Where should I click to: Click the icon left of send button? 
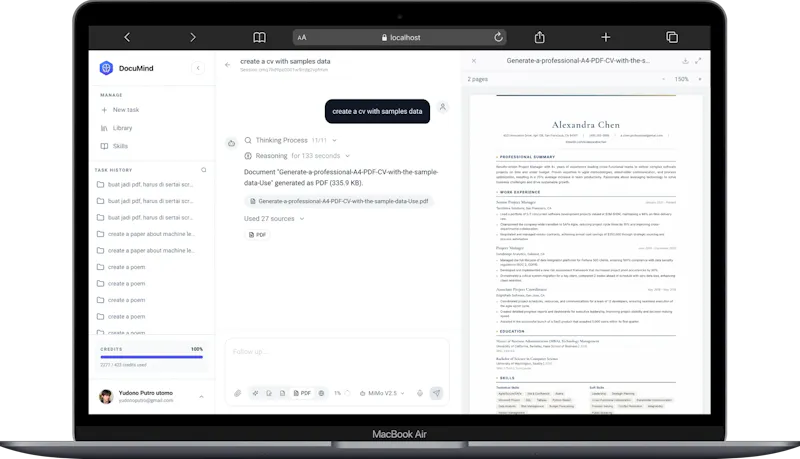point(420,393)
